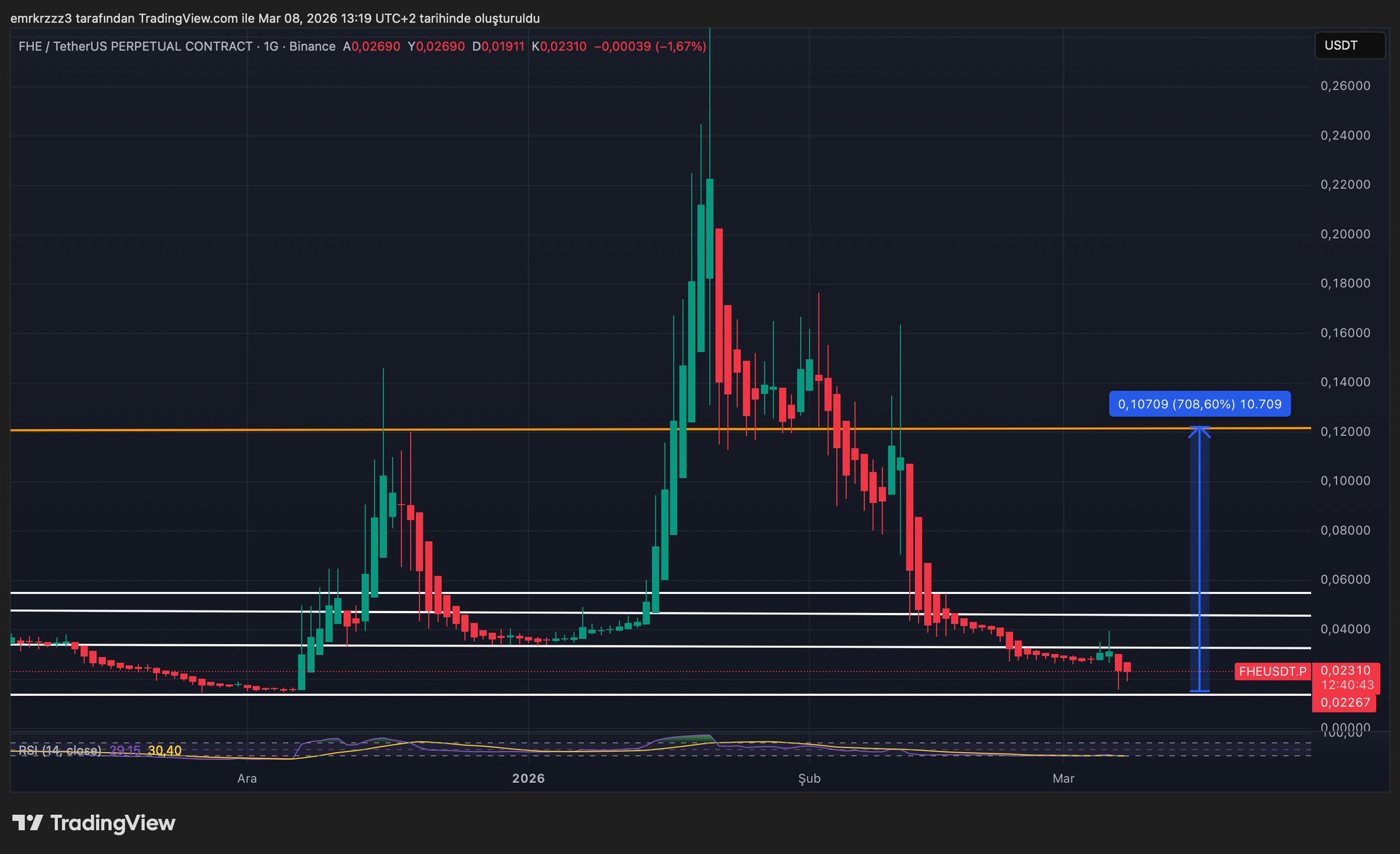Click the yellow RSI value 30,40
Screen dimensions: 1400x854
point(164,751)
